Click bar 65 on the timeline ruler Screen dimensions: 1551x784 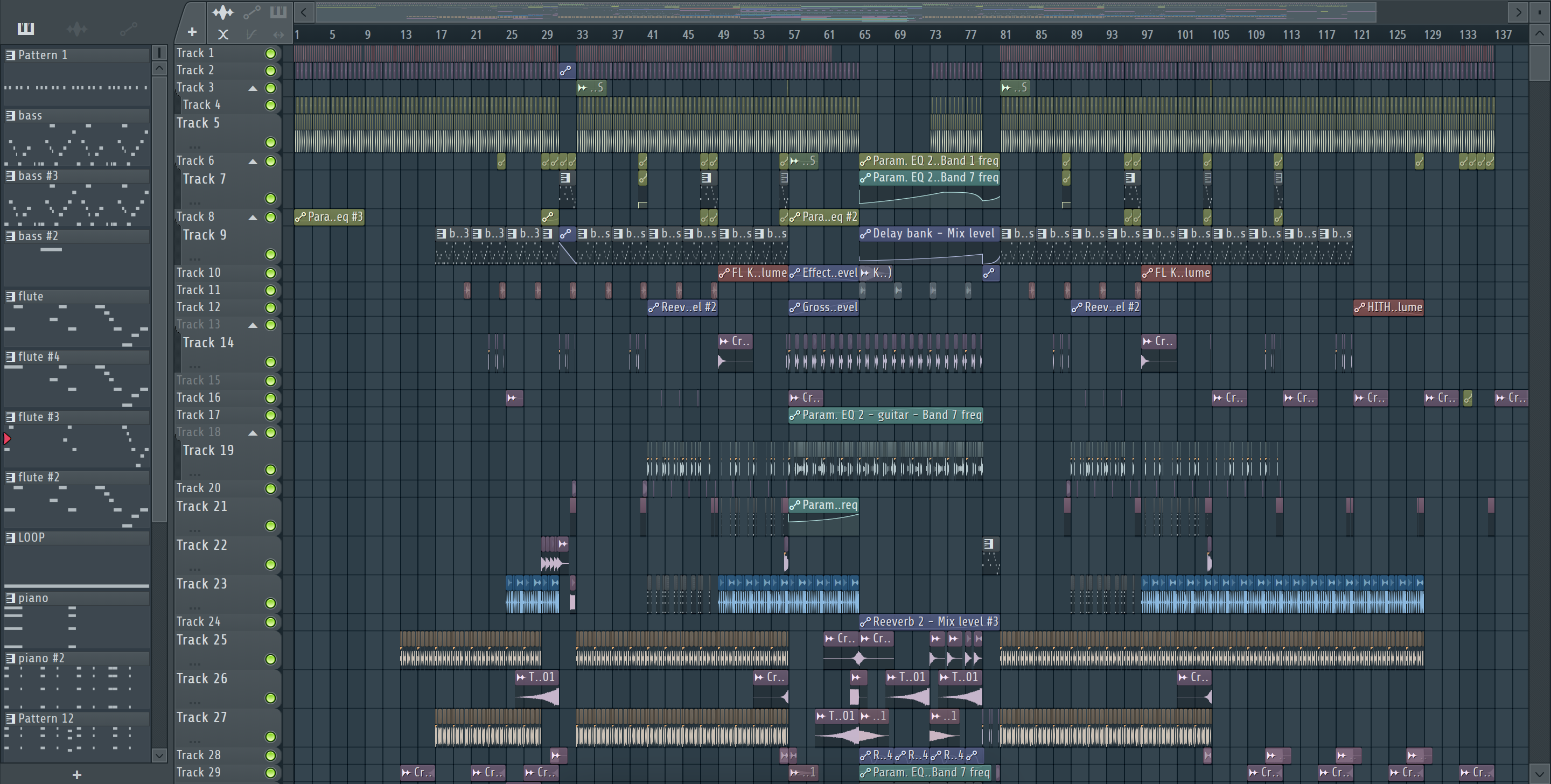click(x=864, y=34)
